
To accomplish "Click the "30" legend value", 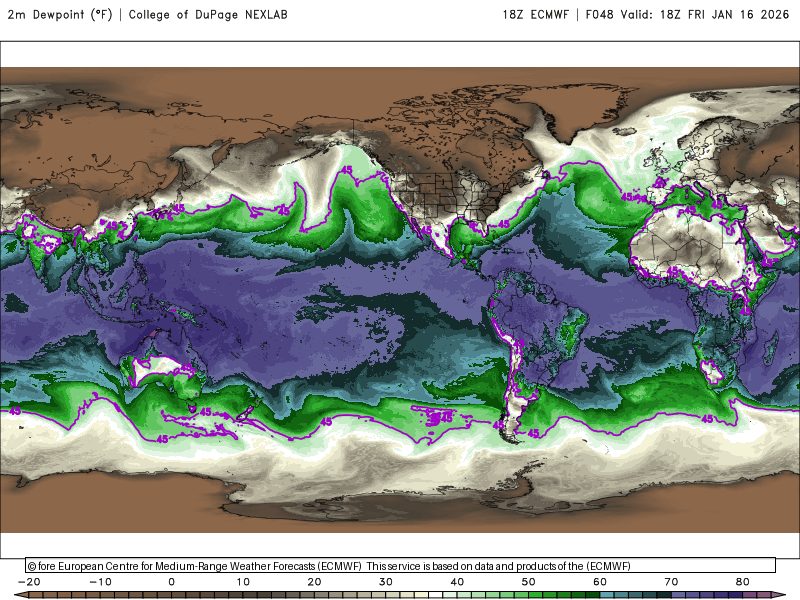I will [386, 582].
